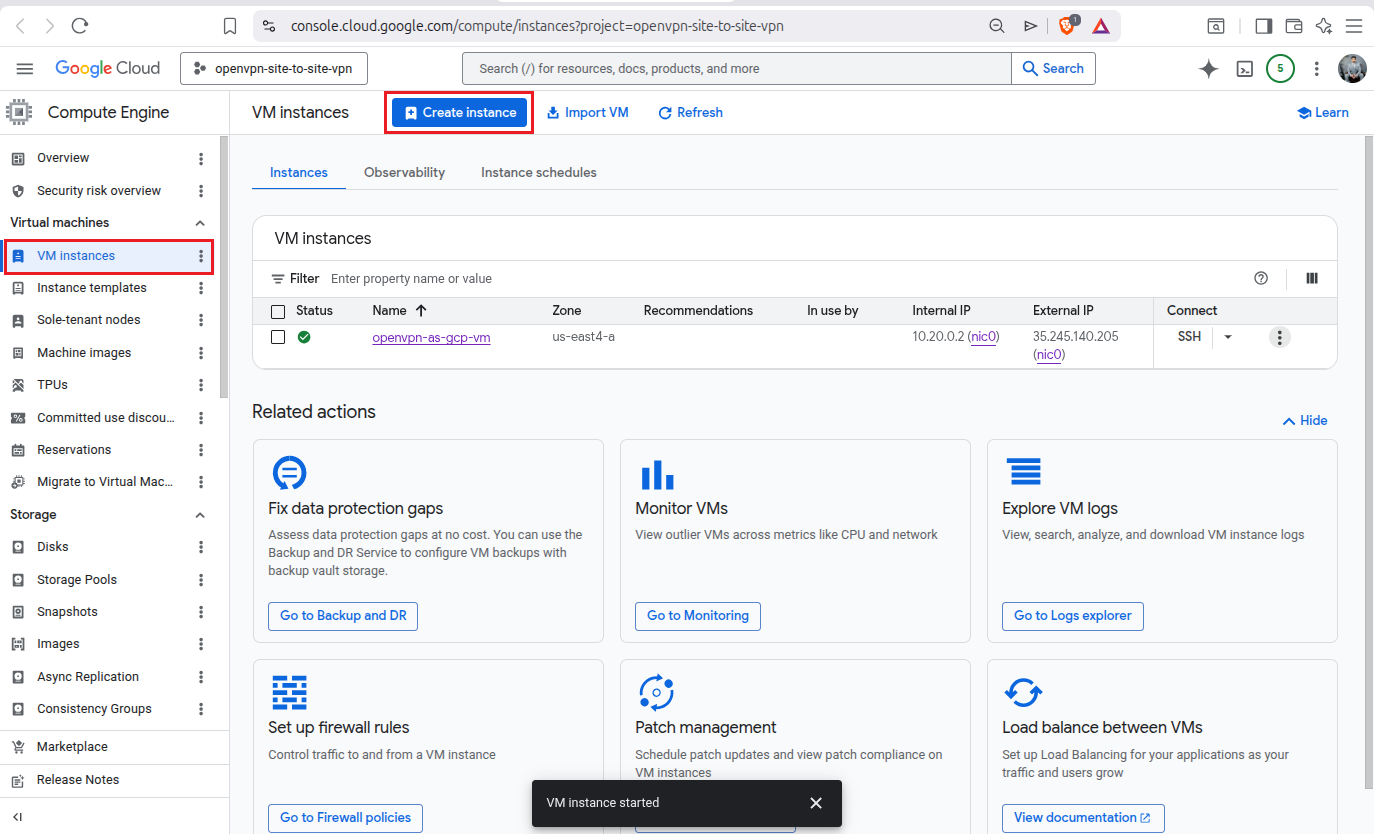Screen dimensions: 1374x834
Task: Open Marketplace in sidebar
Action: click(x=72, y=747)
